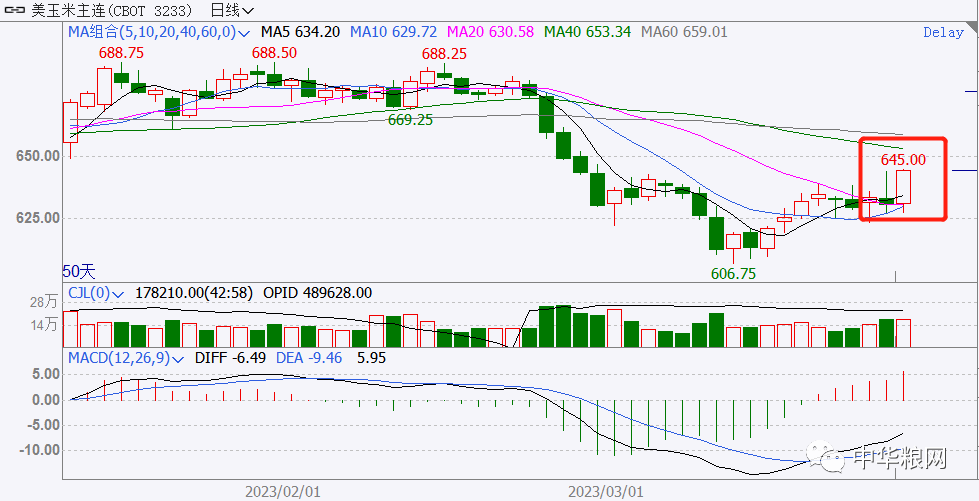Click the 5.00 MACD axis label
Screen dimensions: 979x501
47,374
